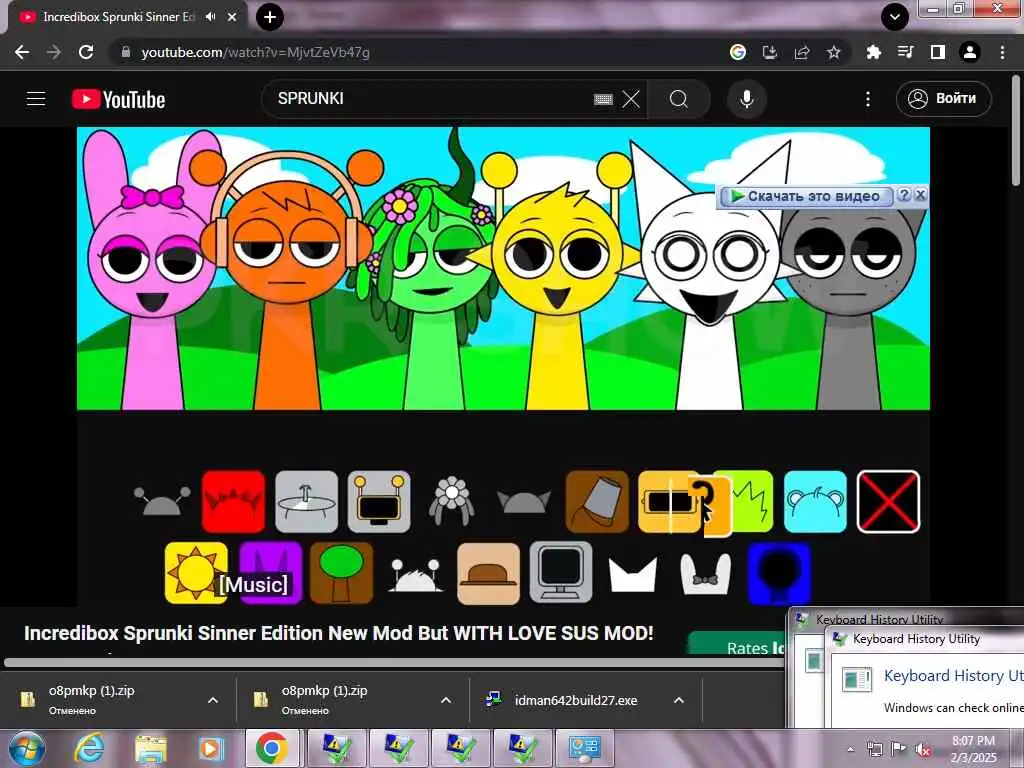Pick the gray antenna dome Sprunki icon
Viewport: 1024px width, 768px height.
tap(162, 502)
